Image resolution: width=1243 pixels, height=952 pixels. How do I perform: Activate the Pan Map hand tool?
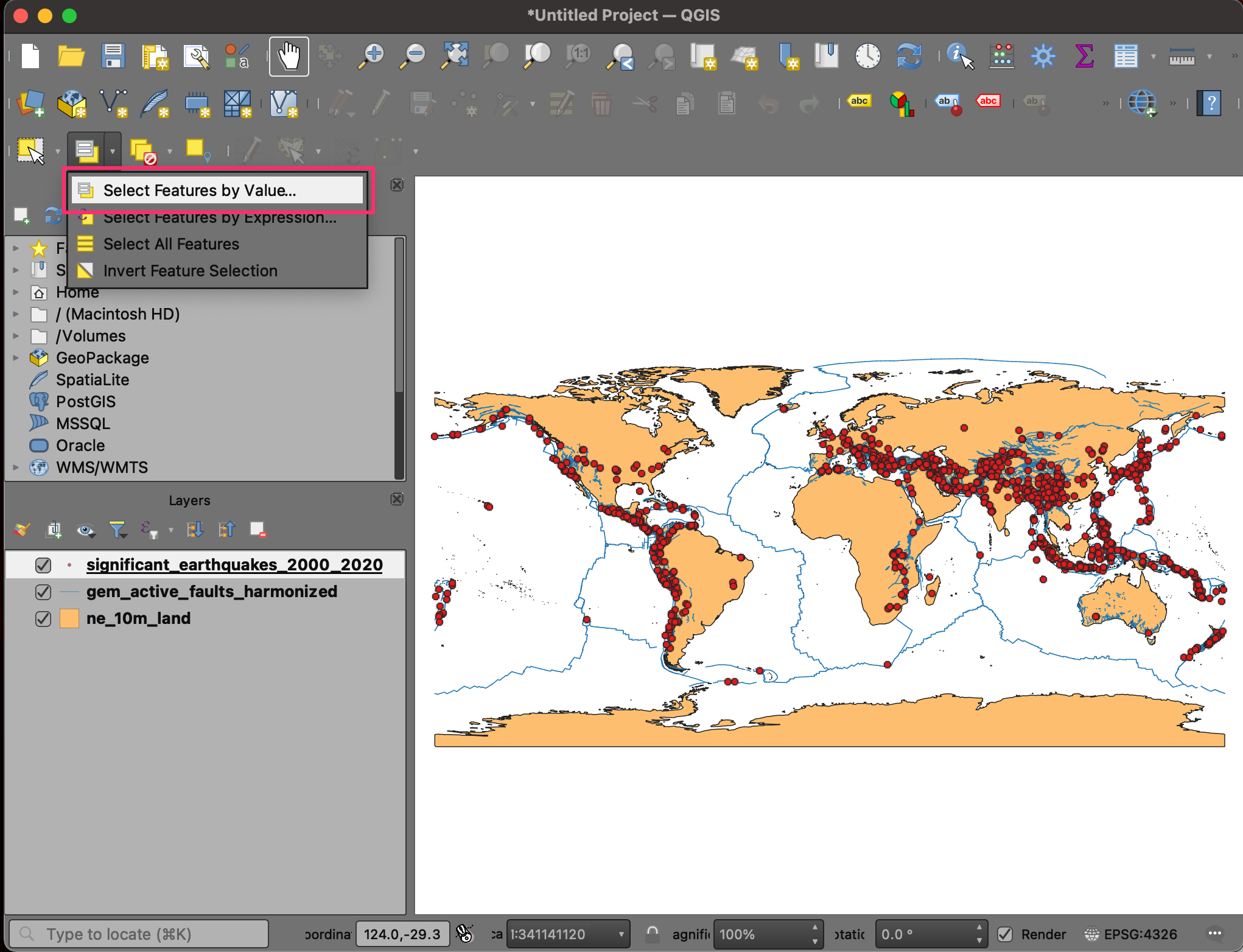tap(289, 56)
